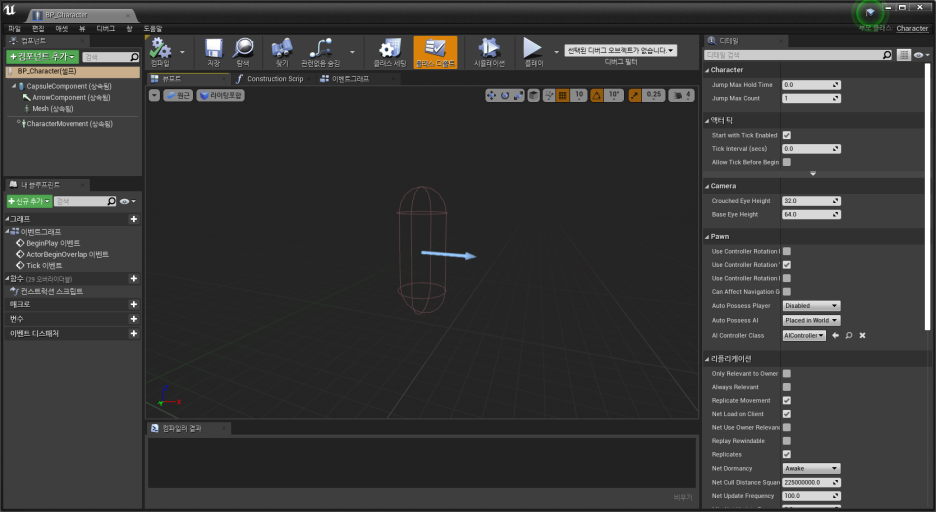Open the Edit (편집) menu
The width and height of the screenshot is (936, 512).
(x=38, y=29)
